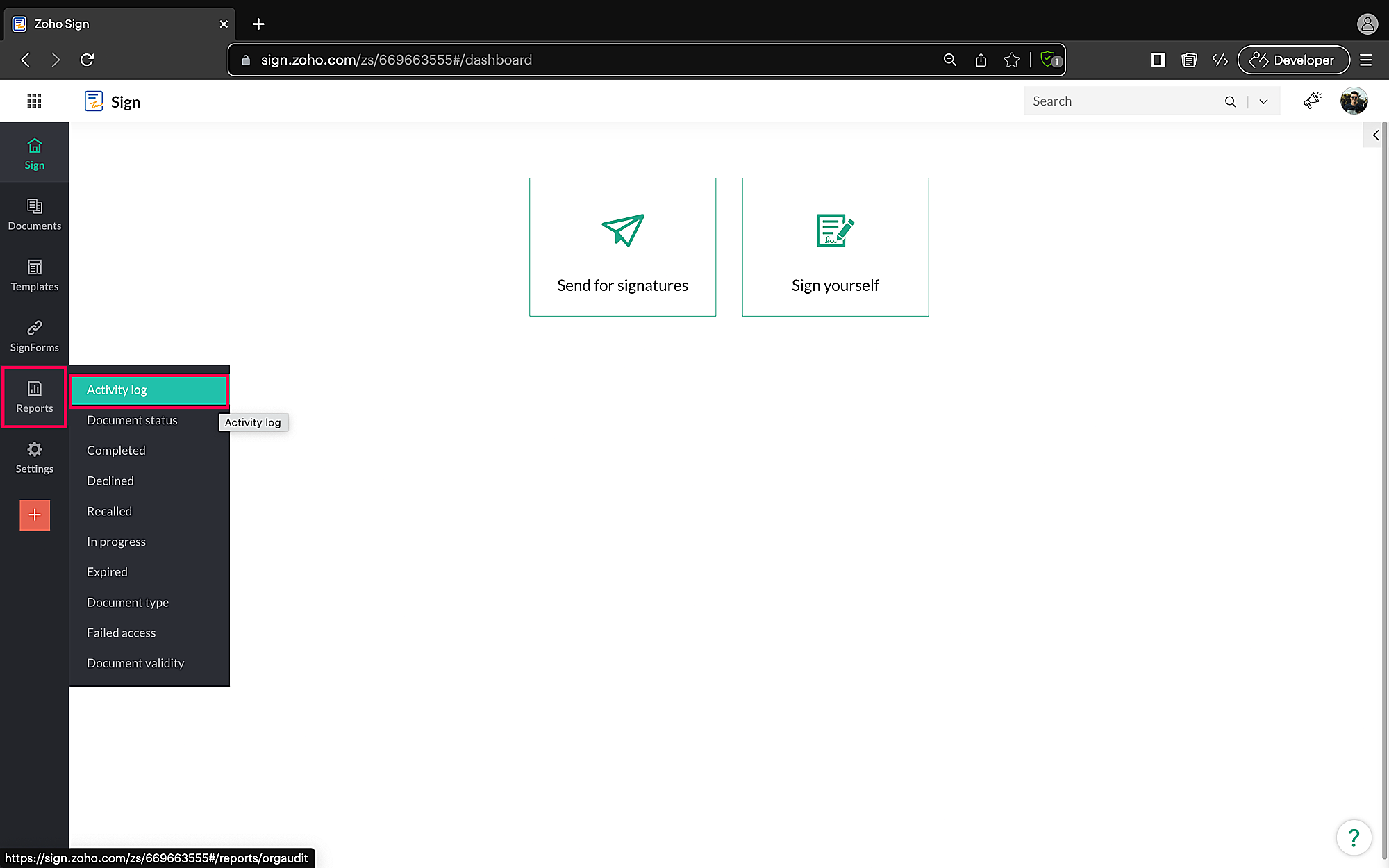This screenshot has width=1389, height=868.
Task: Click the user profile avatar
Action: click(x=1354, y=101)
